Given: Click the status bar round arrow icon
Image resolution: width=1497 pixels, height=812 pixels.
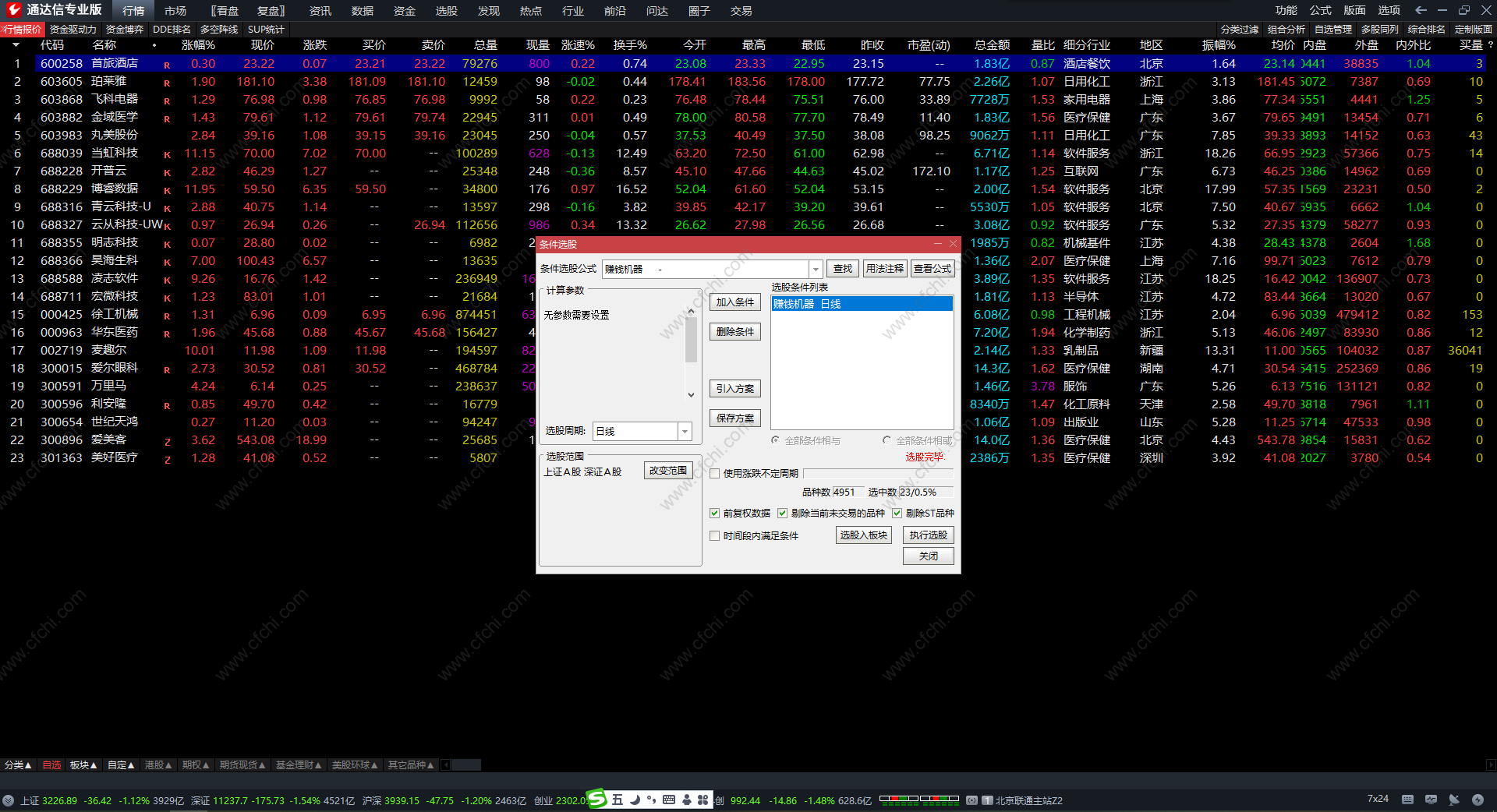Looking at the screenshot, I should [8, 800].
